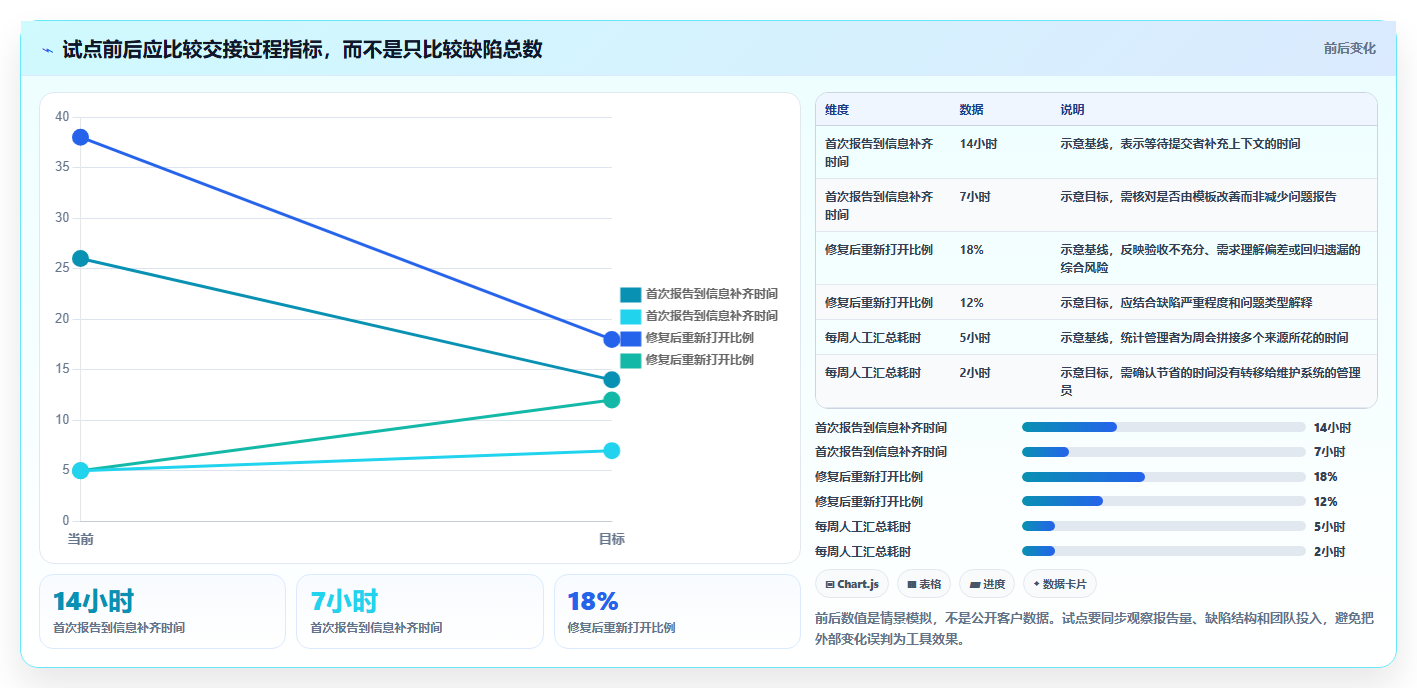
Task: Select the 表格 chip
Action: coord(923,584)
